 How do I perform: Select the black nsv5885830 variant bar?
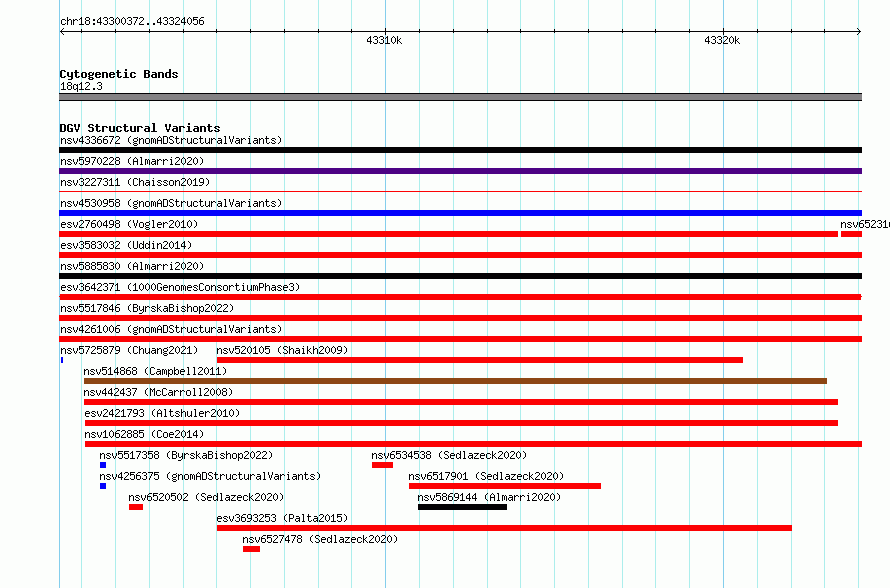click(x=460, y=276)
